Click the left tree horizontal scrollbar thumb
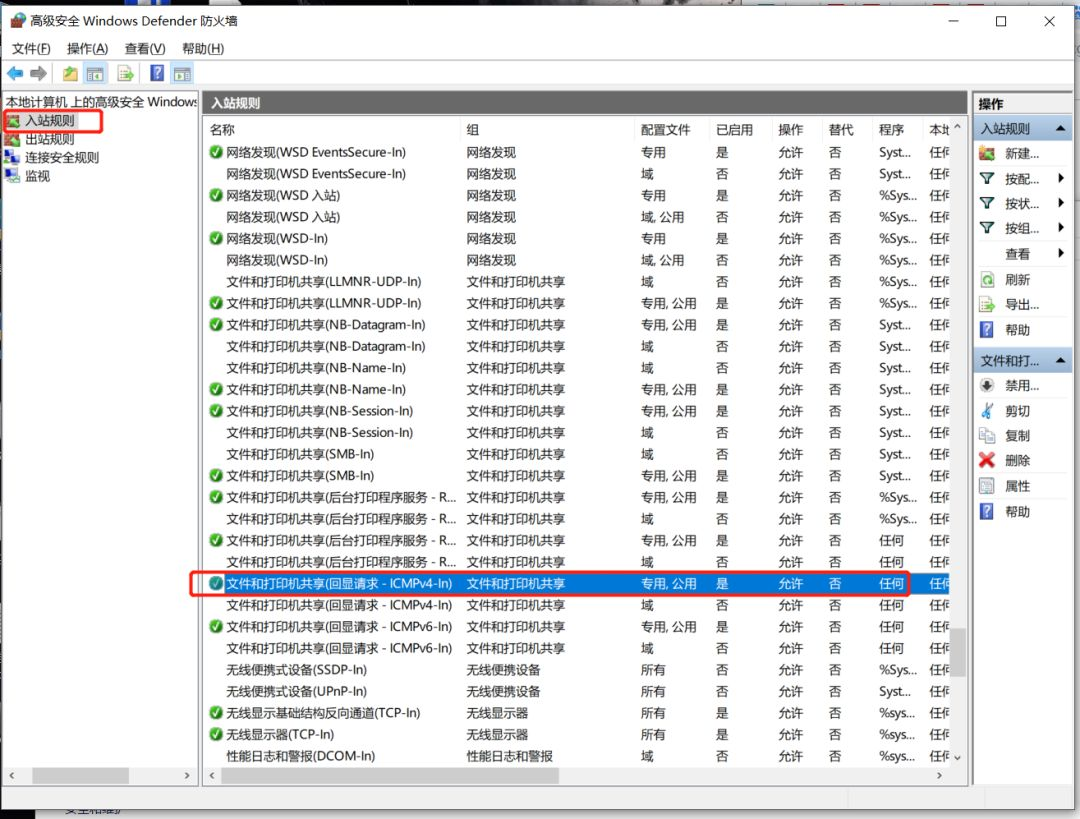 [x=81, y=776]
